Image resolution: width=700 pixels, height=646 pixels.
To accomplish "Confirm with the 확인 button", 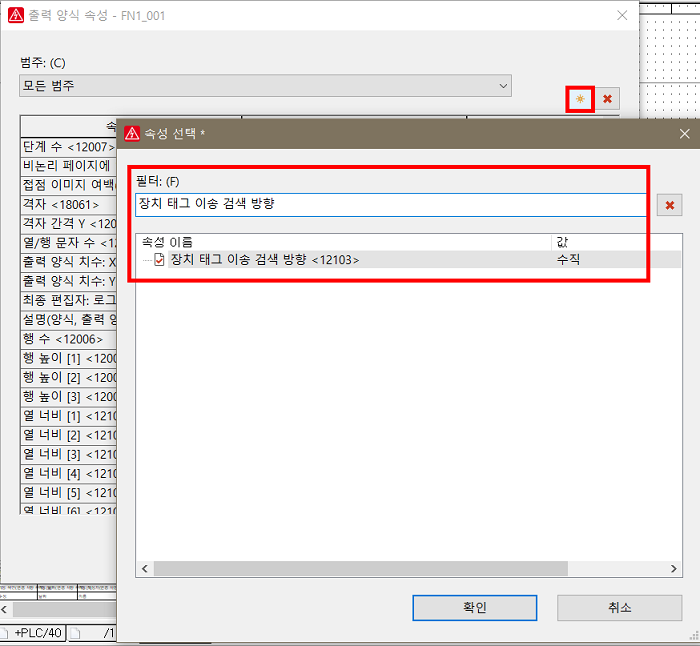I will coord(475,608).
